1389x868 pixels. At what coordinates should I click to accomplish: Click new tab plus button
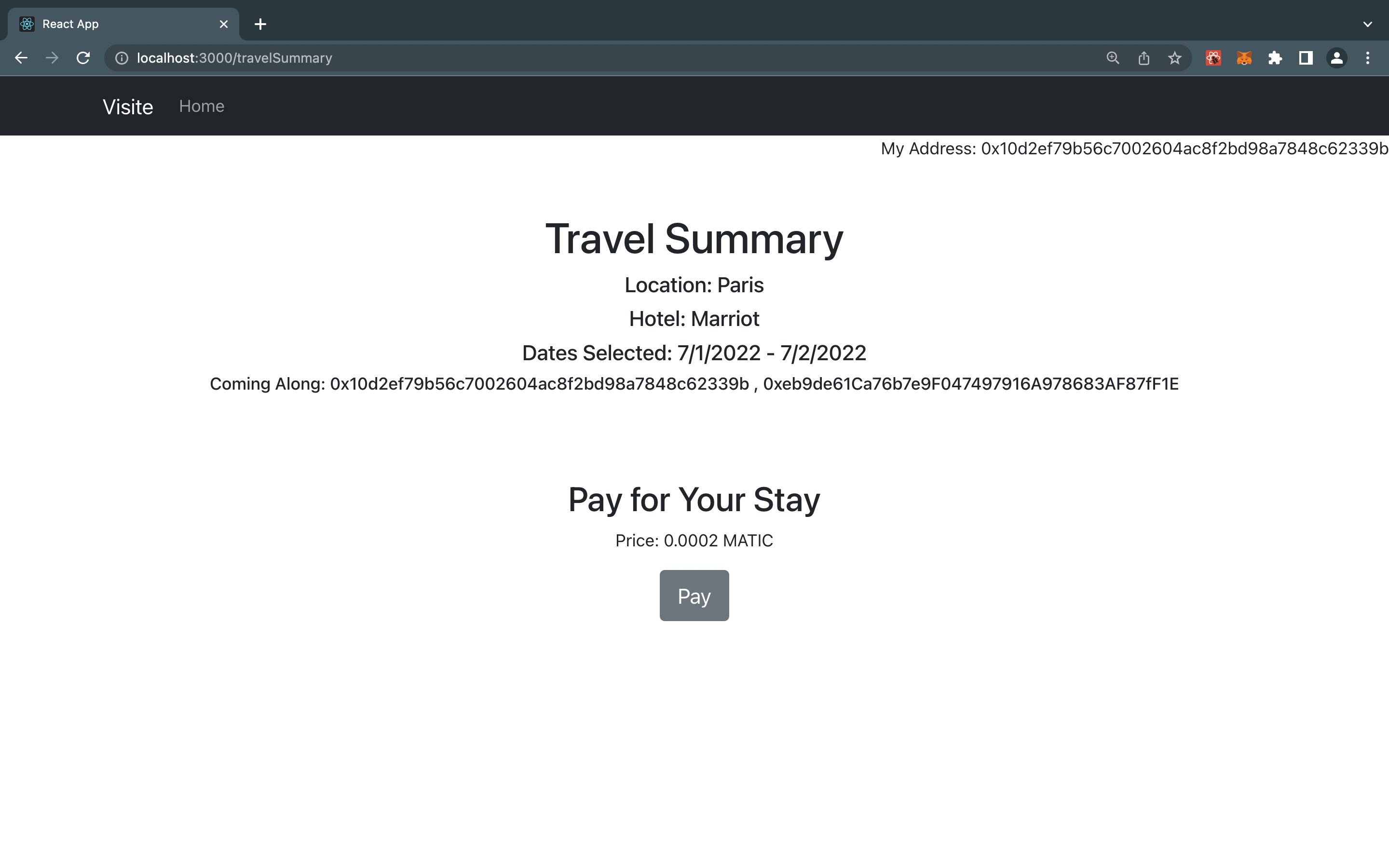261,23
